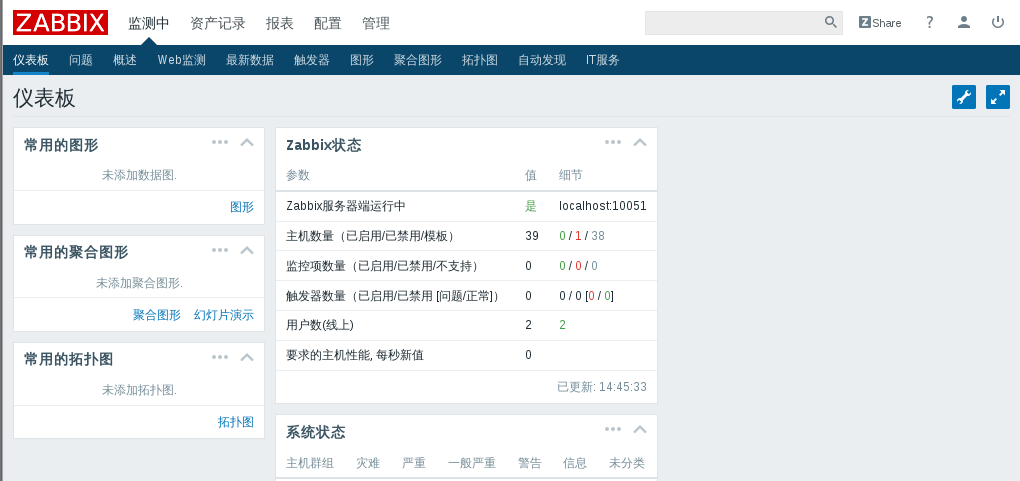Click the Zabbix服务器端运行中 row label

tap(345, 206)
